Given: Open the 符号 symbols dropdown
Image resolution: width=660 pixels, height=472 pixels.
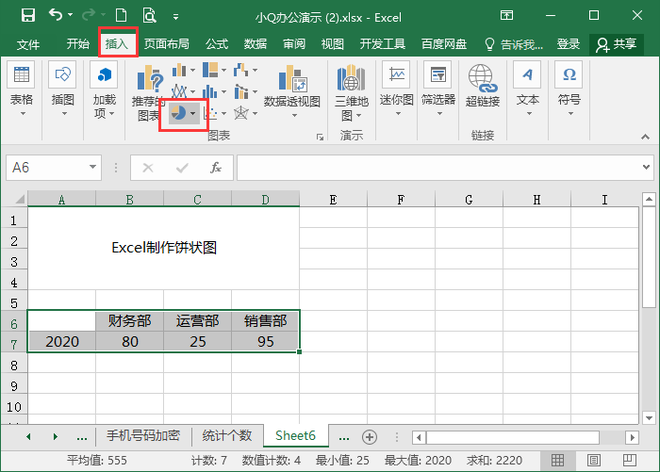Looking at the screenshot, I should coord(569,90).
